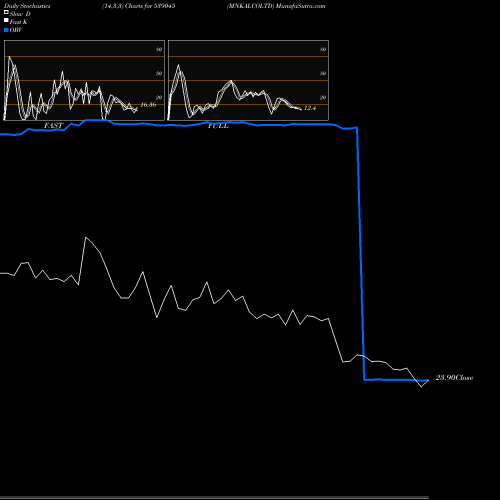Click the 20 level label in FULL chart
This screenshot has height=500, width=500.
pyautogui.click(x=323, y=97)
